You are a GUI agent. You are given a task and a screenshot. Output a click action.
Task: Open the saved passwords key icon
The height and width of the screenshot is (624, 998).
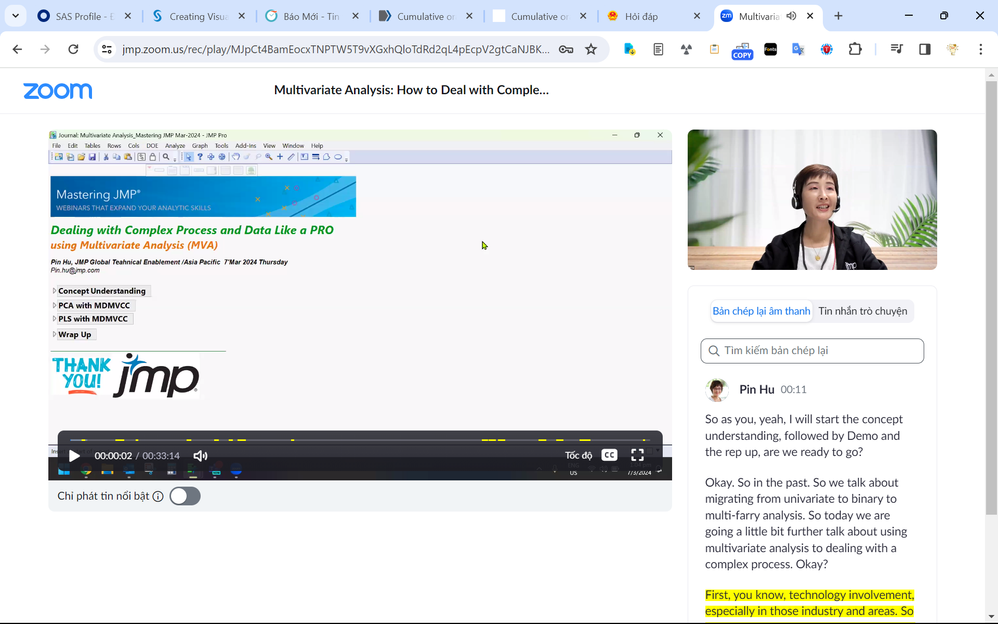point(566,49)
